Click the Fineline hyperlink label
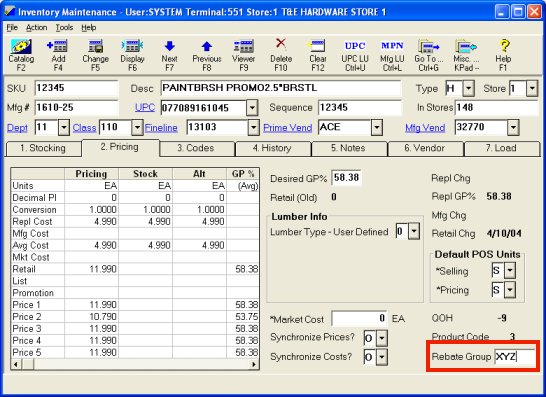The height and width of the screenshot is (397, 546). (x=161, y=128)
